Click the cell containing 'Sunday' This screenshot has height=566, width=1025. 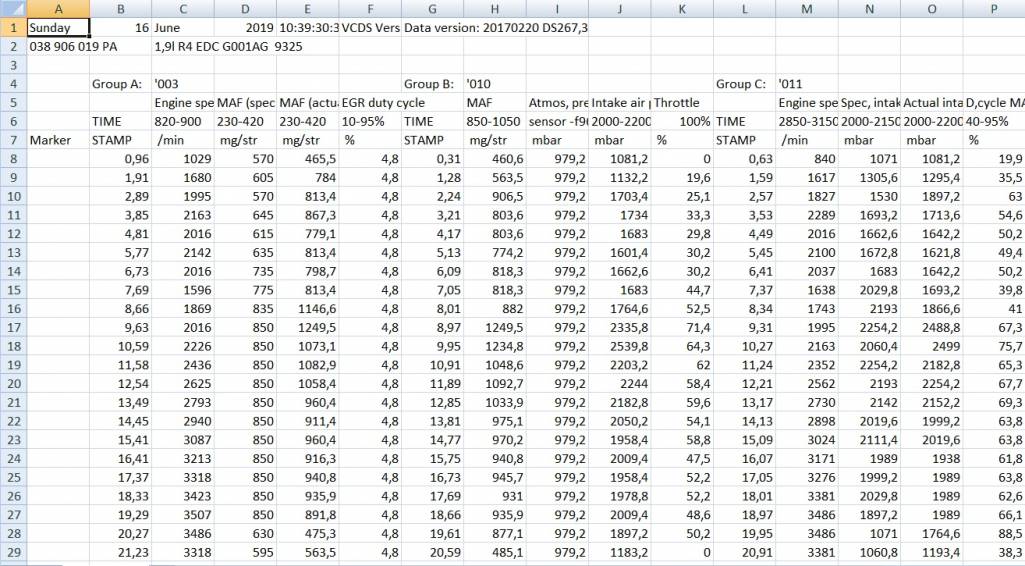click(58, 28)
